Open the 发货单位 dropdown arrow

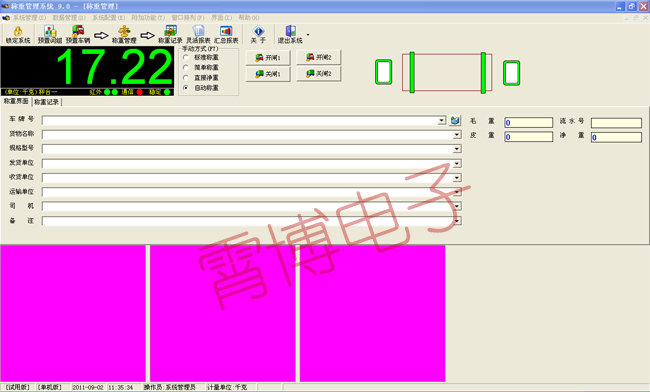(x=457, y=164)
